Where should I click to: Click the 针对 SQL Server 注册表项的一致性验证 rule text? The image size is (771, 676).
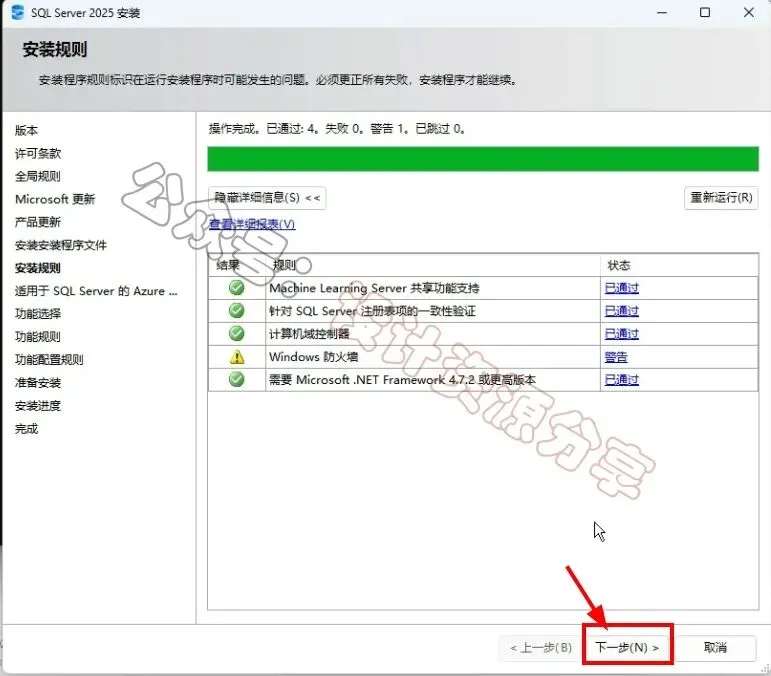tap(372, 311)
